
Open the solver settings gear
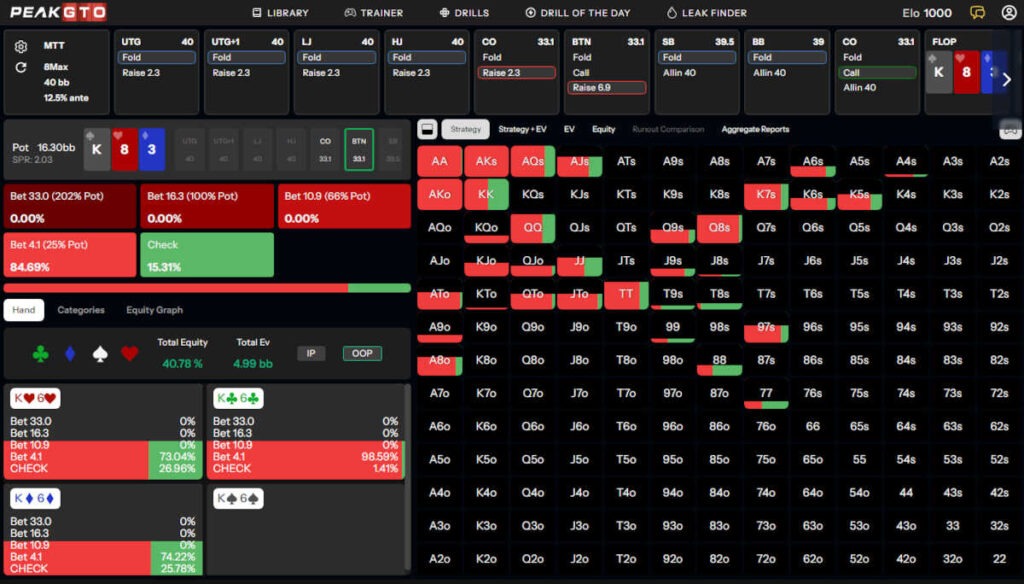[21, 44]
